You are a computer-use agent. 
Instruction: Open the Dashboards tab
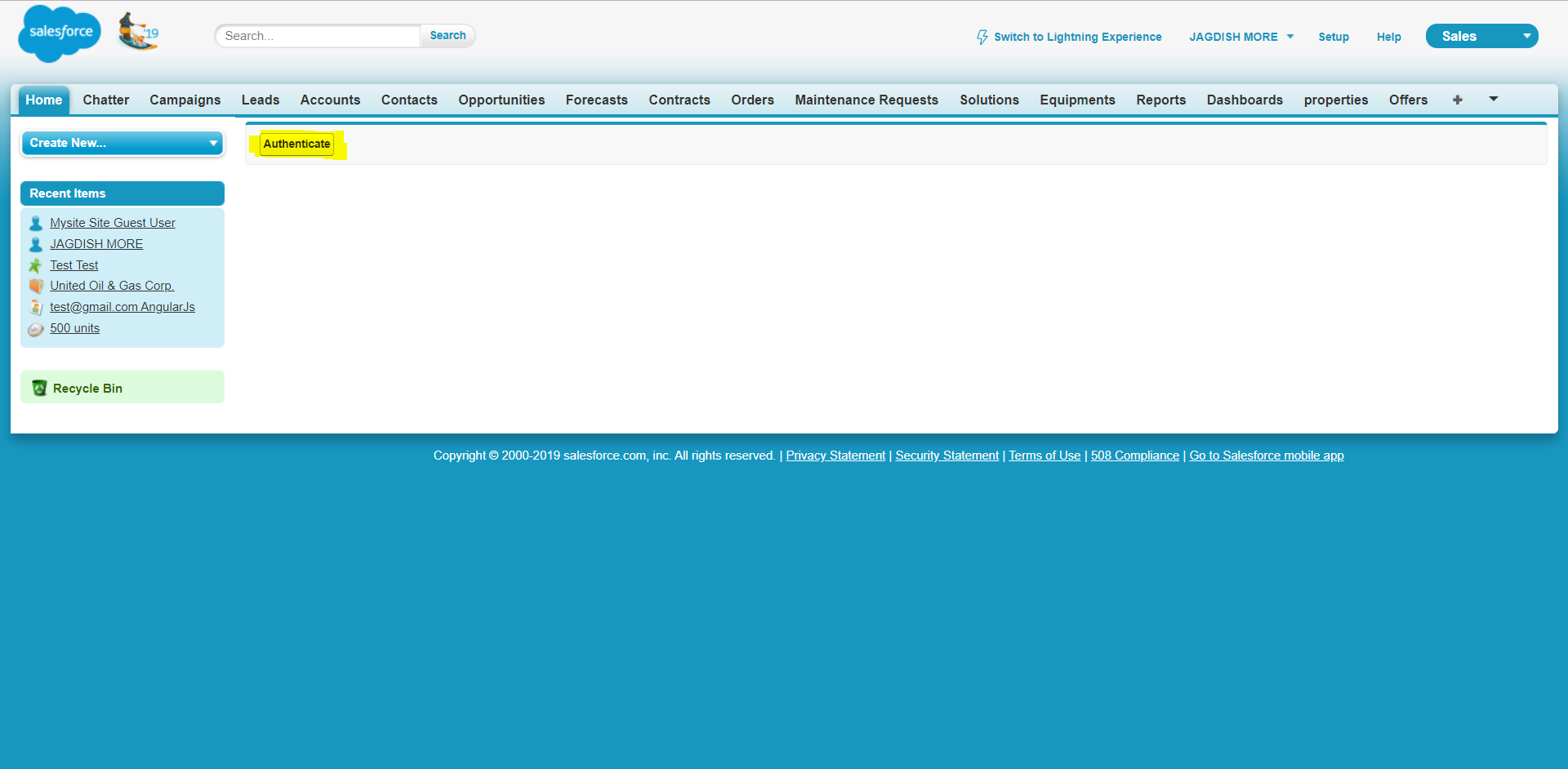point(1245,100)
